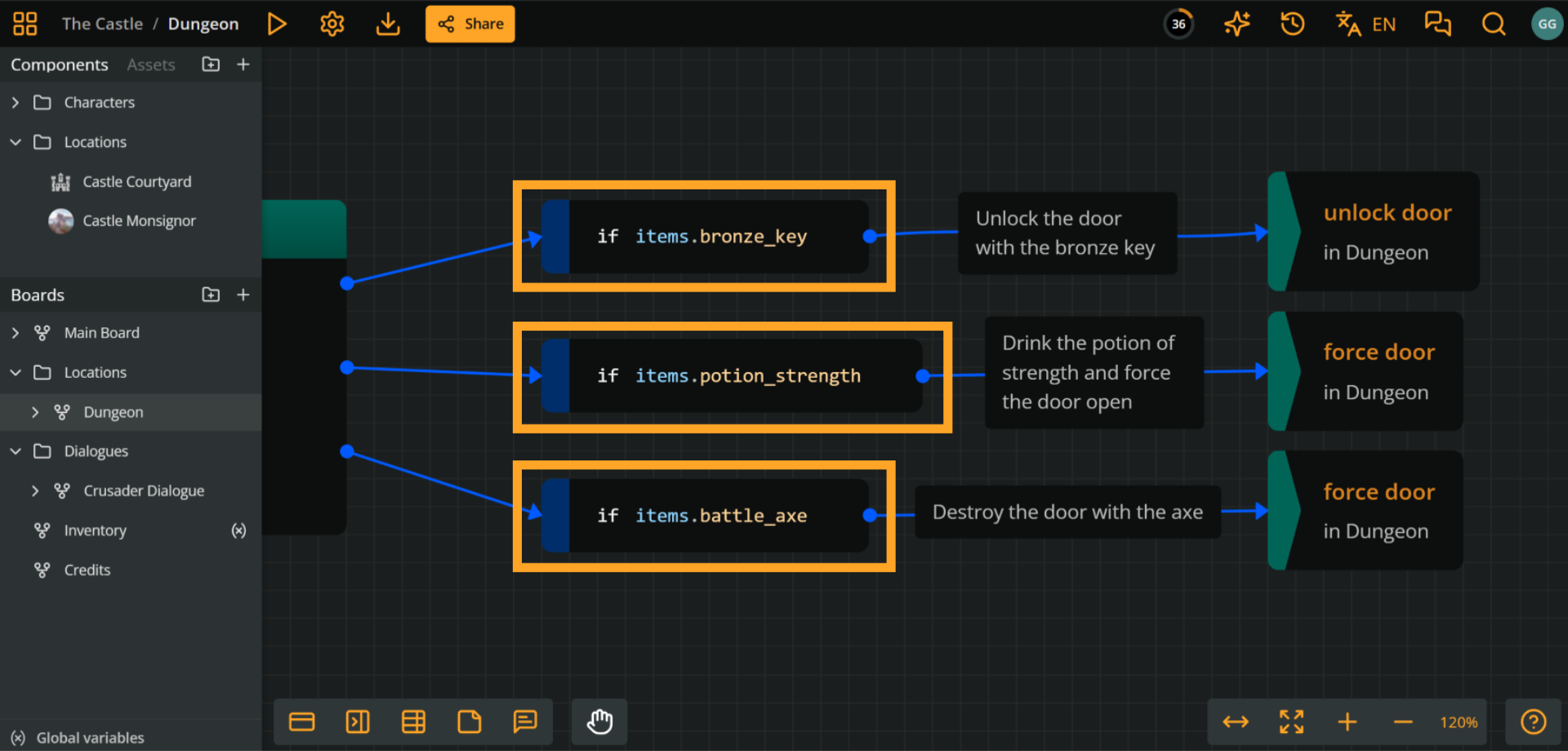Add a table element from toolbar
The image size is (1568, 751).
(413, 722)
